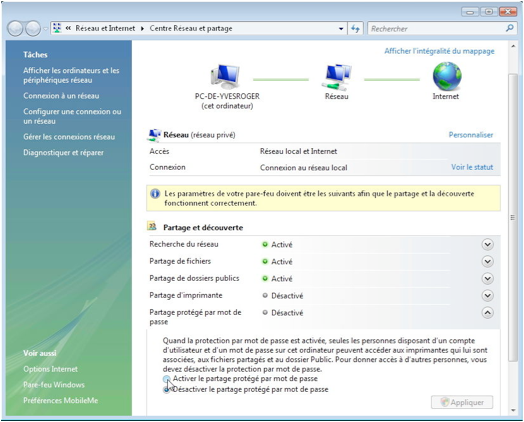The image size is (524, 422).
Task: Click the blue info icon in yellow banner
Action: (155, 194)
